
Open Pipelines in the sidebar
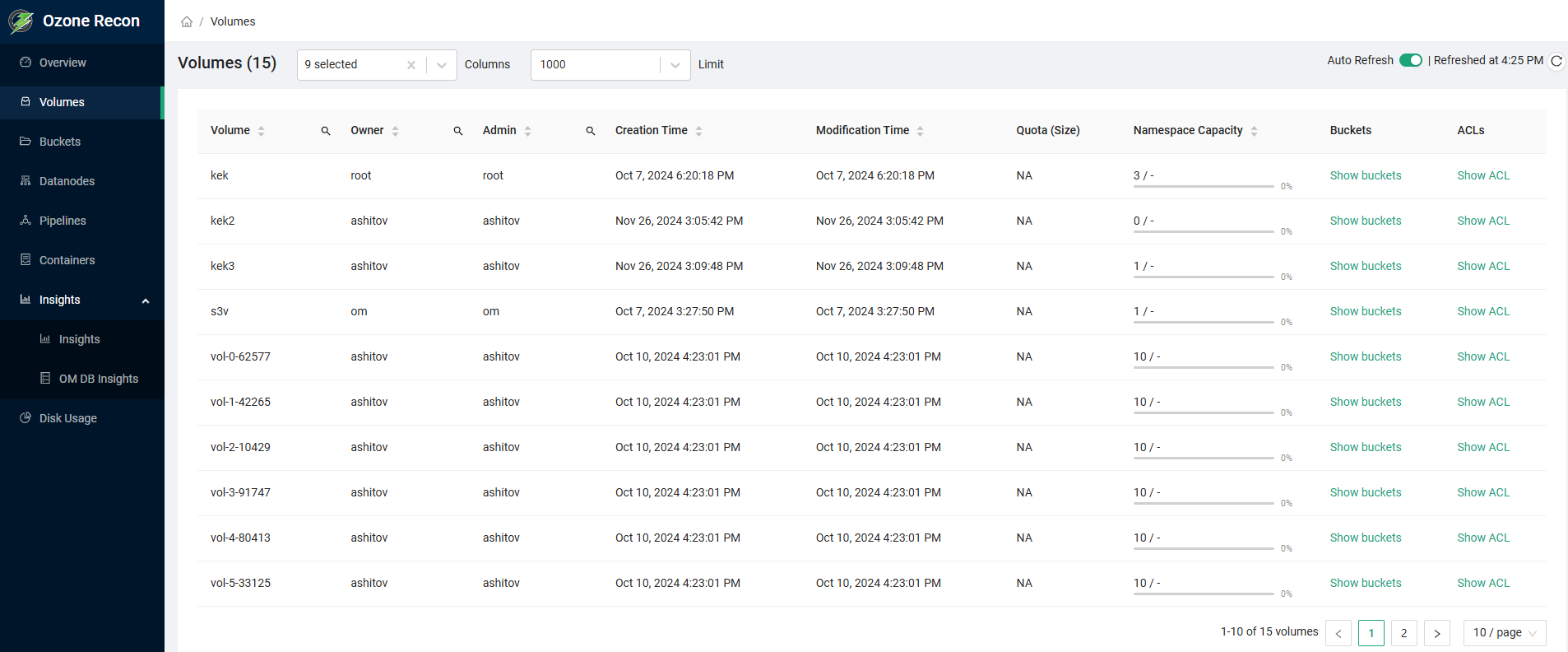click(x=82, y=221)
